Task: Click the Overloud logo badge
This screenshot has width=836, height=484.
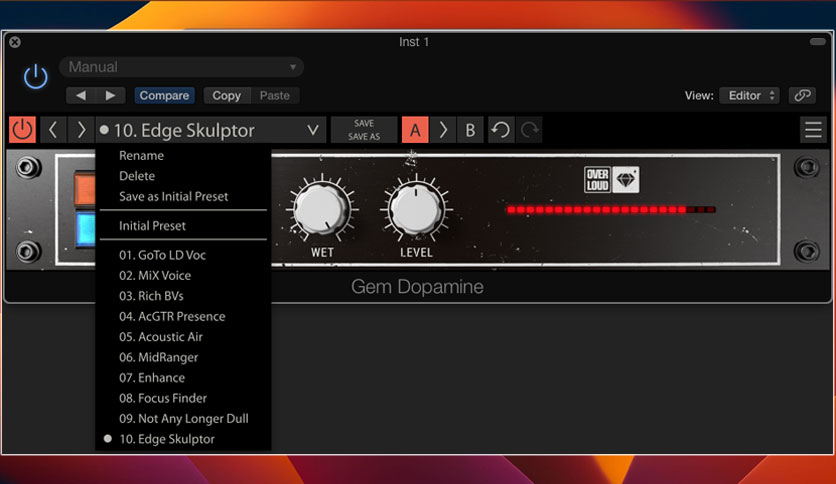Action: click(x=597, y=180)
